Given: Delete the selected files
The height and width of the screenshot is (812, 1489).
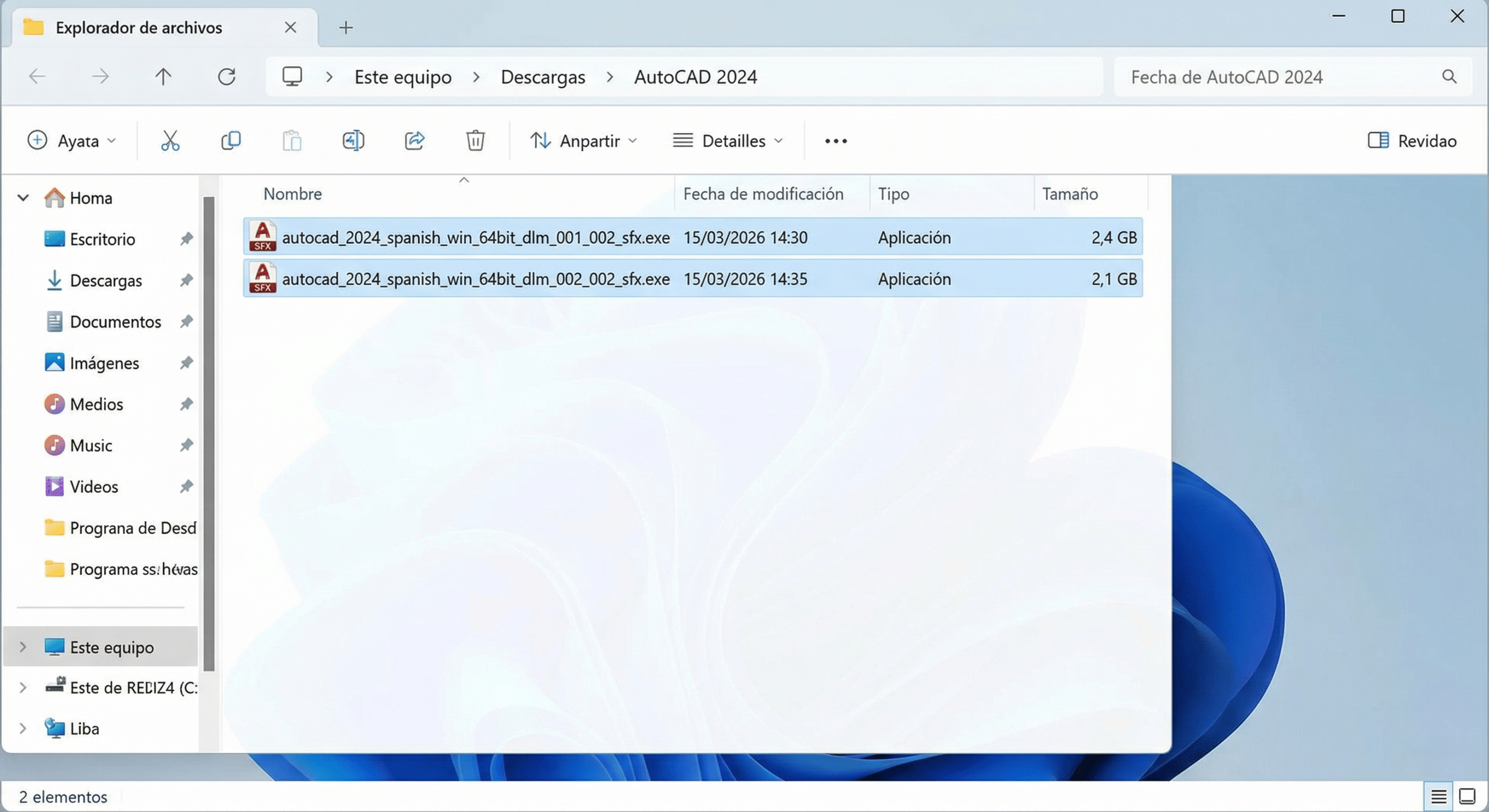Looking at the screenshot, I should [x=475, y=140].
